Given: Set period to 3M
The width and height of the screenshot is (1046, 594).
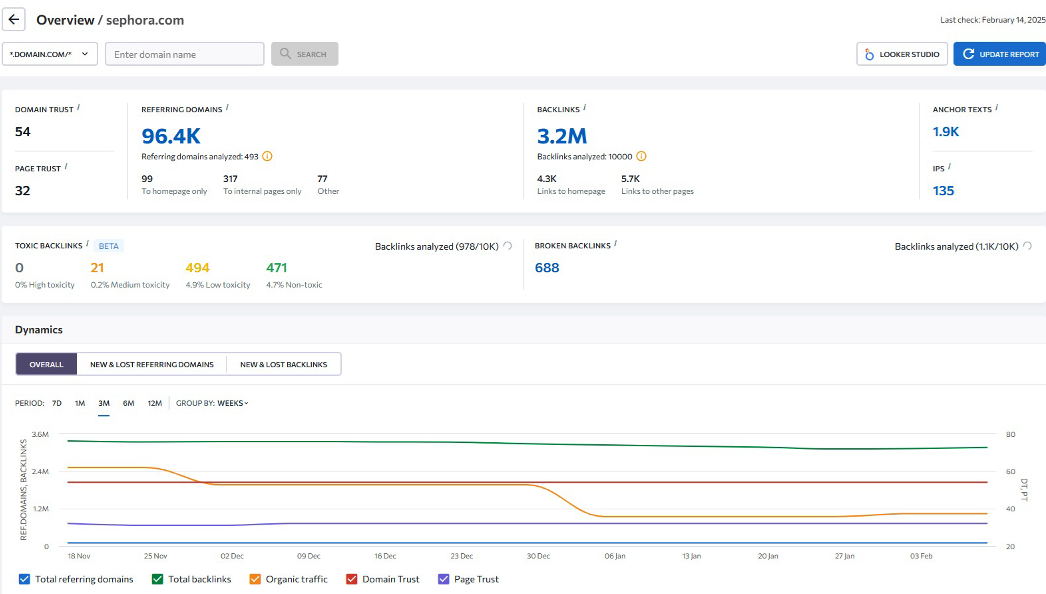Looking at the screenshot, I should 104,403.
